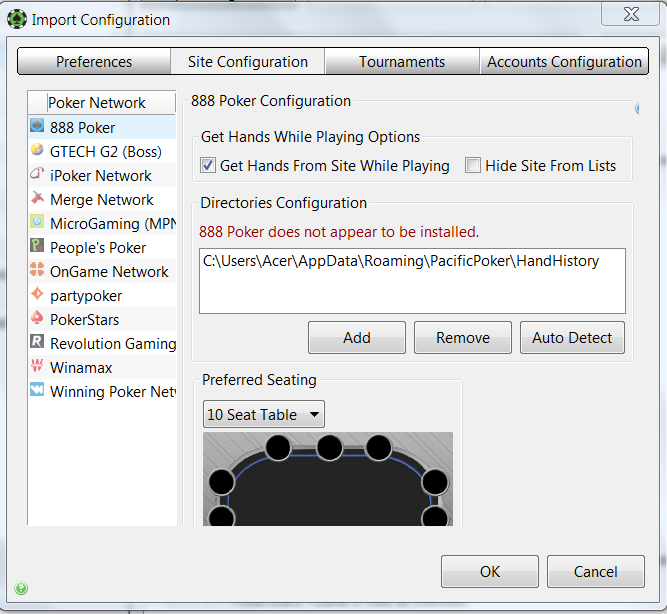This screenshot has height=614, width=667.
Task: Select the PacificPoker HandHistory directory path
Action: pyautogui.click(x=401, y=261)
